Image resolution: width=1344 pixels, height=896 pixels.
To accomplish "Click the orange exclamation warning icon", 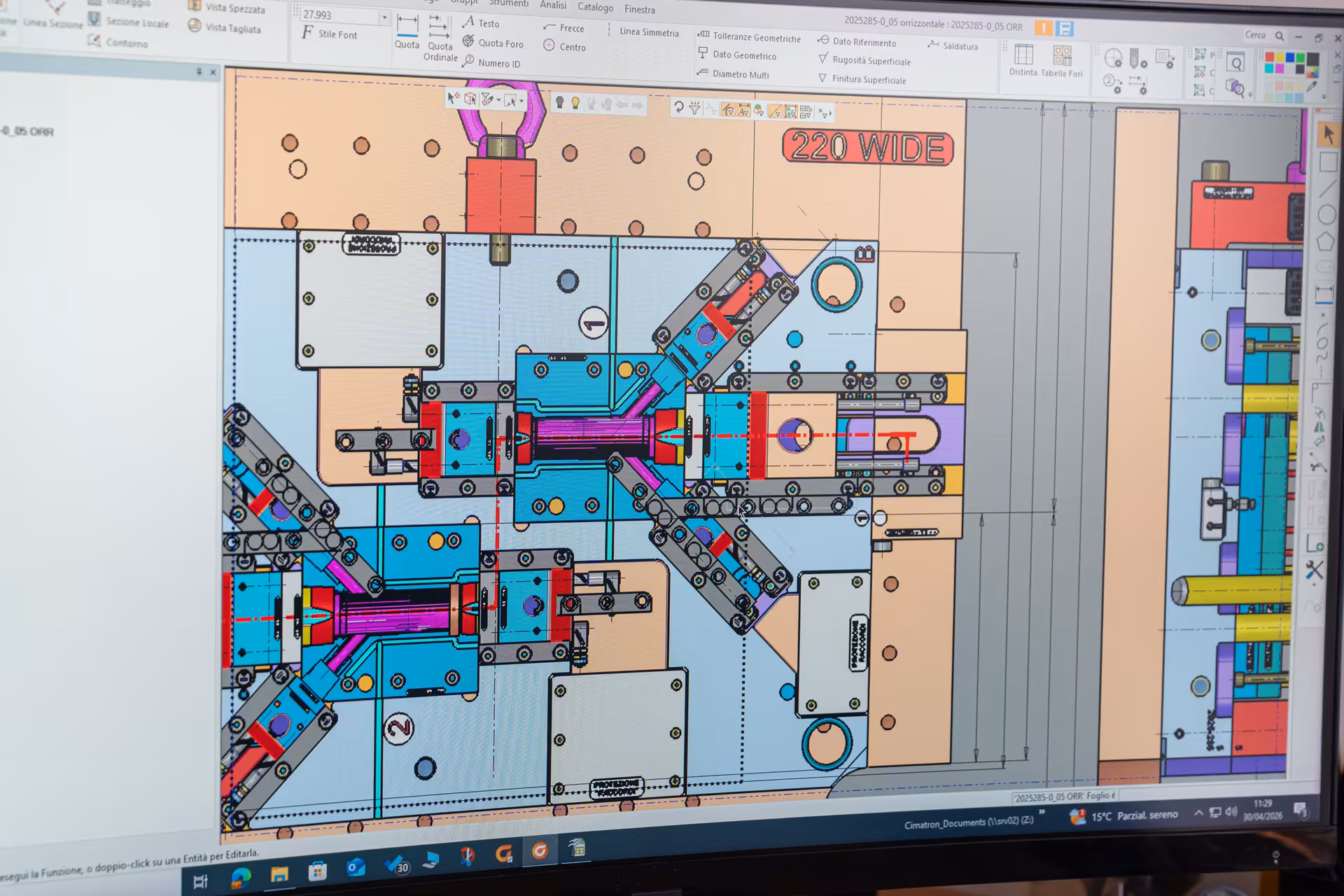I will point(1043,27).
